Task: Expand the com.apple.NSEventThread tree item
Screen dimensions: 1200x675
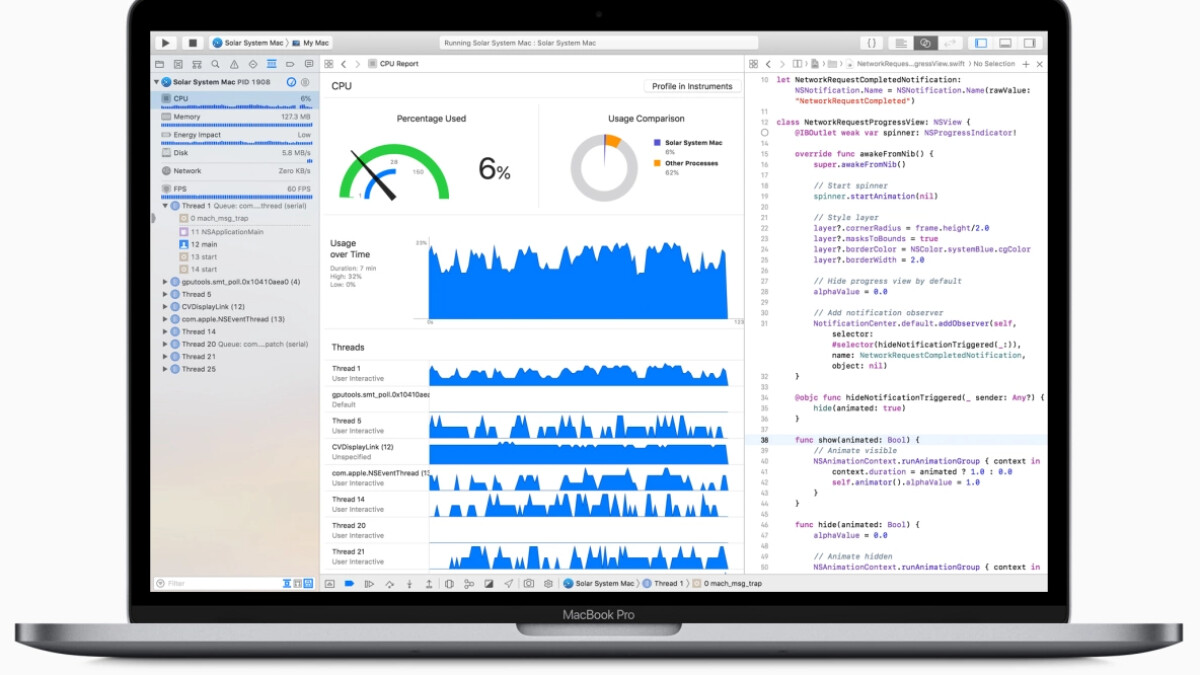Action: coord(166,319)
